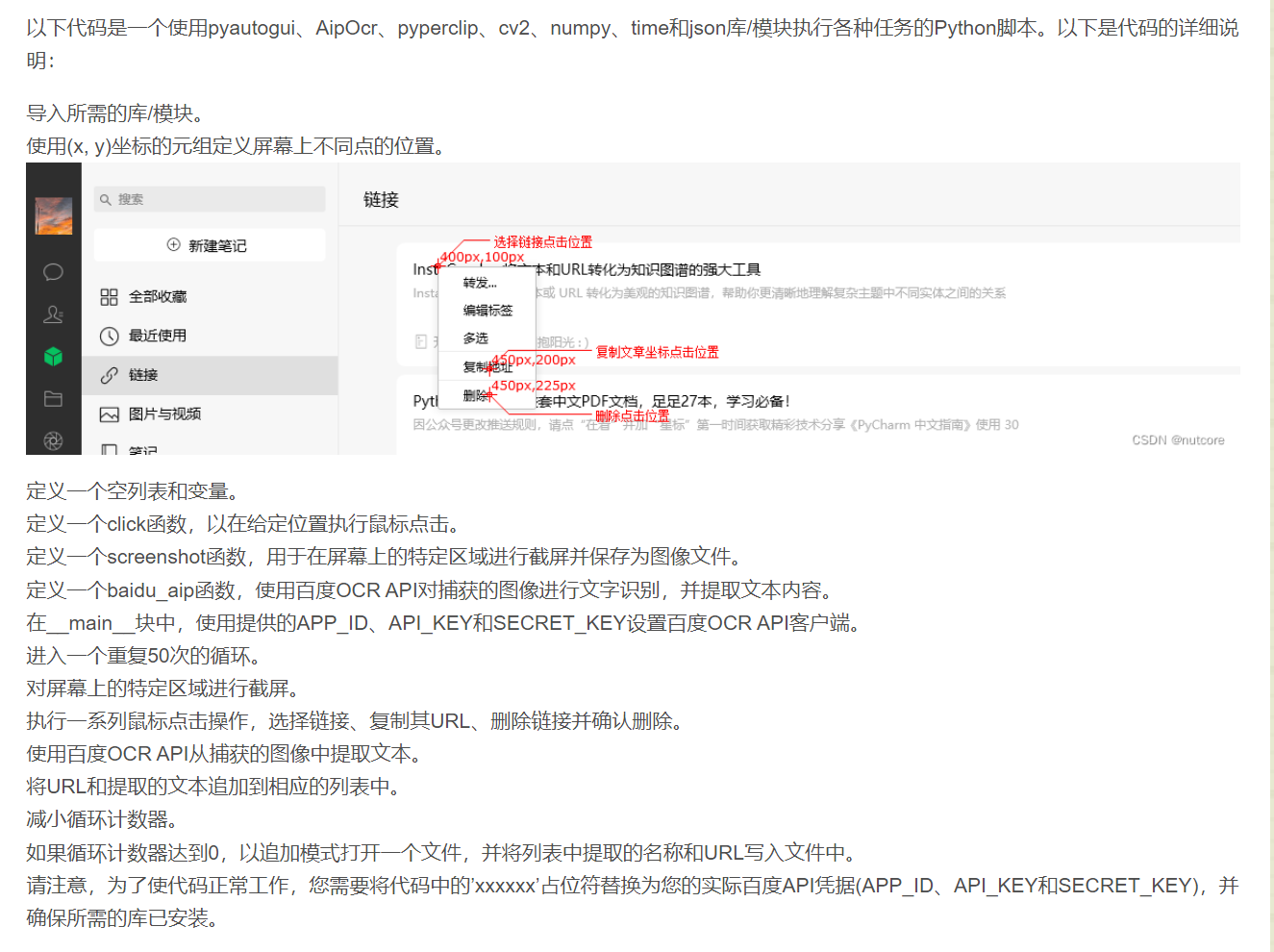Viewport: 1274px width, 952px height.
Task: Click the small source icon under InstaGraph card
Action: click(x=420, y=341)
